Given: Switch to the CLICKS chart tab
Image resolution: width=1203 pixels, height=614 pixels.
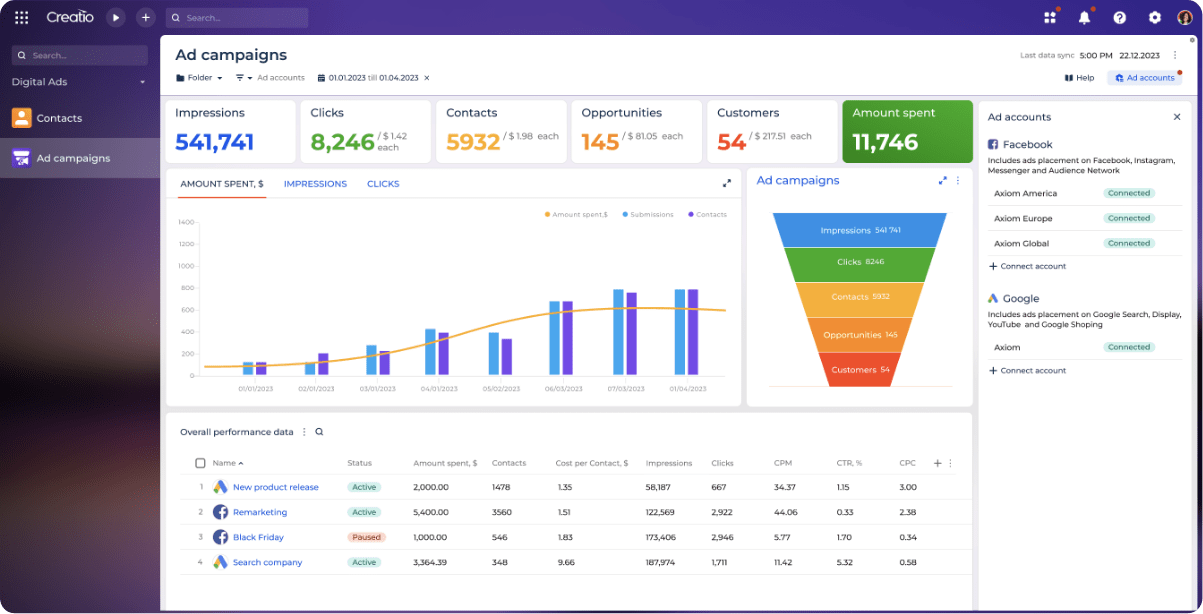Looking at the screenshot, I should (382, 184).
